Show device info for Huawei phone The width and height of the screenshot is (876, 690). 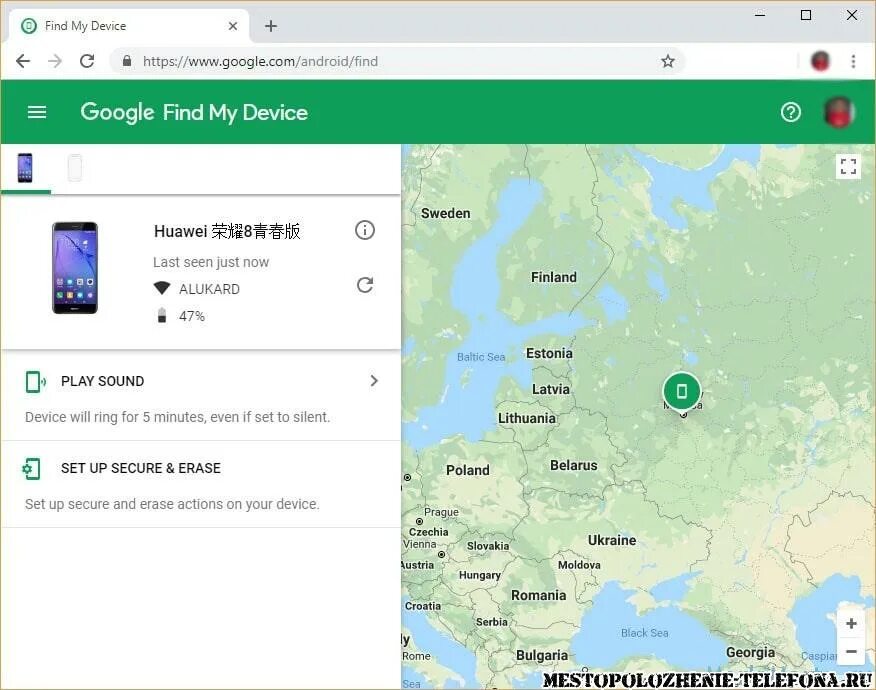pos(365,230)
